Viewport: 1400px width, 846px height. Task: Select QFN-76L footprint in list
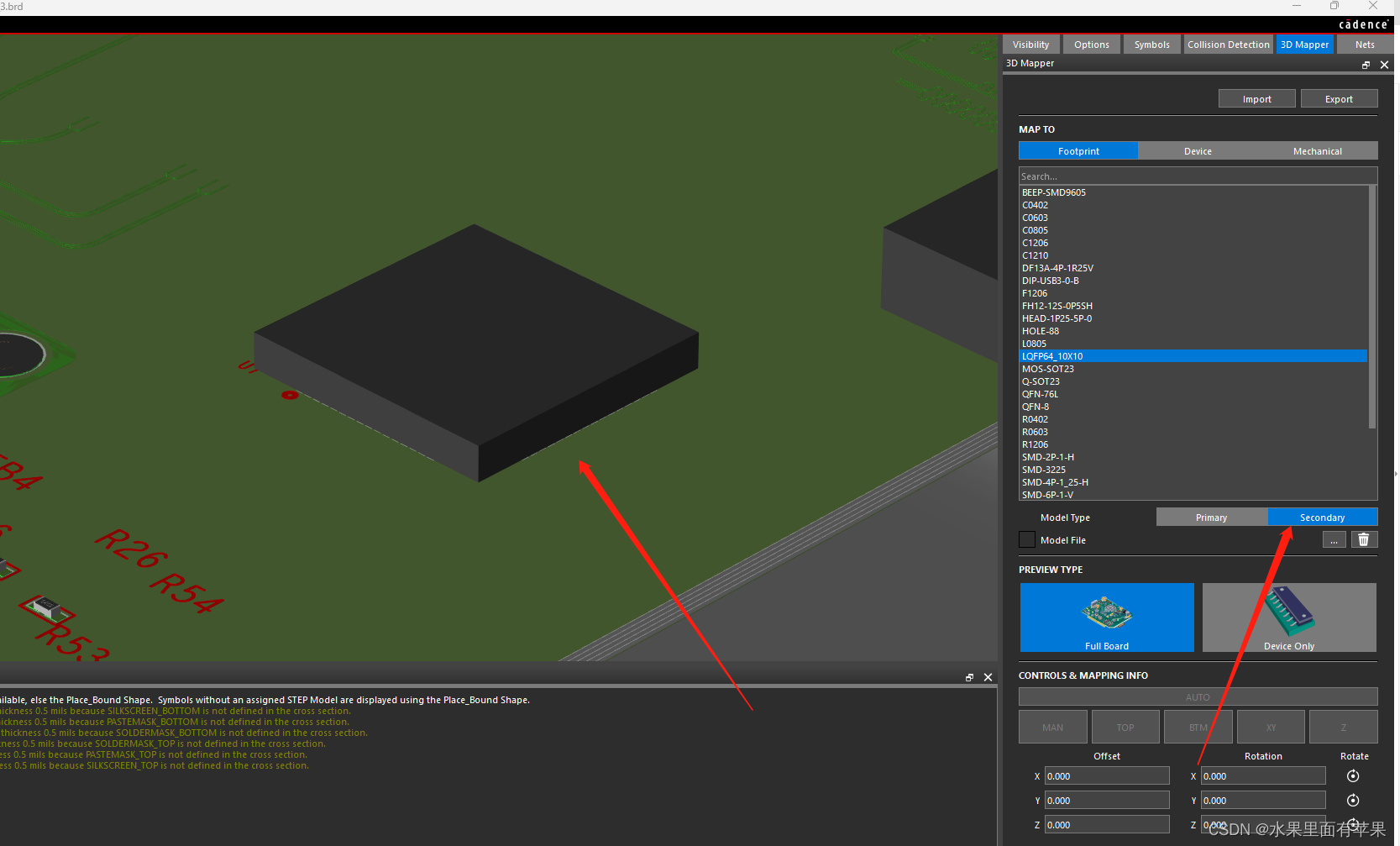[x=1040, y=394]
